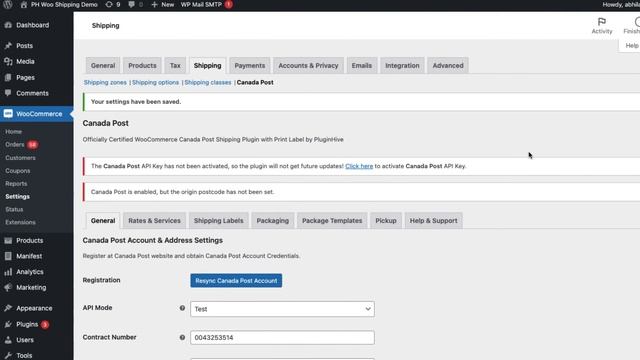Open the Products settings tab
Viewport: 640px width, 360px height.
tap(142, 66)
